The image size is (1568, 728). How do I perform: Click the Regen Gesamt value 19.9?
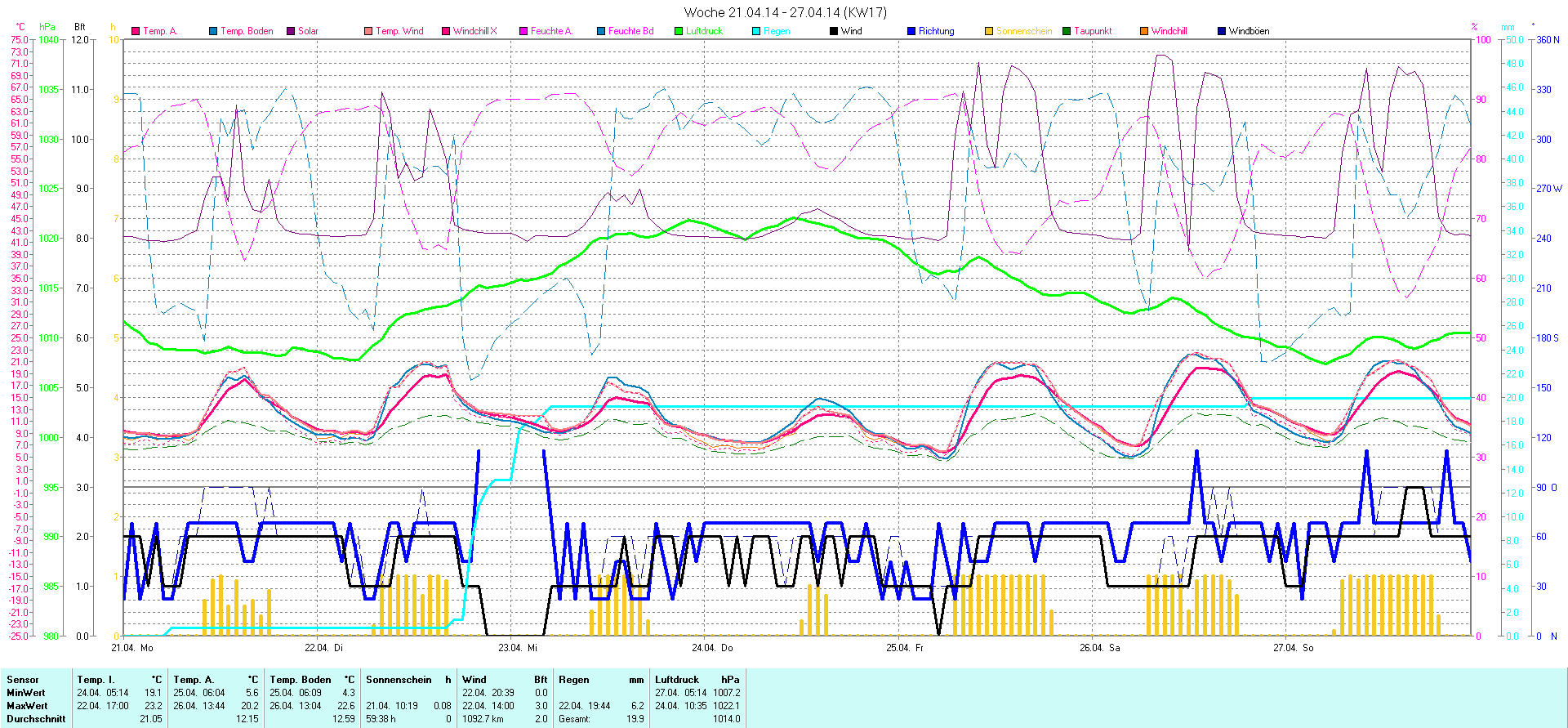[635, 719]
